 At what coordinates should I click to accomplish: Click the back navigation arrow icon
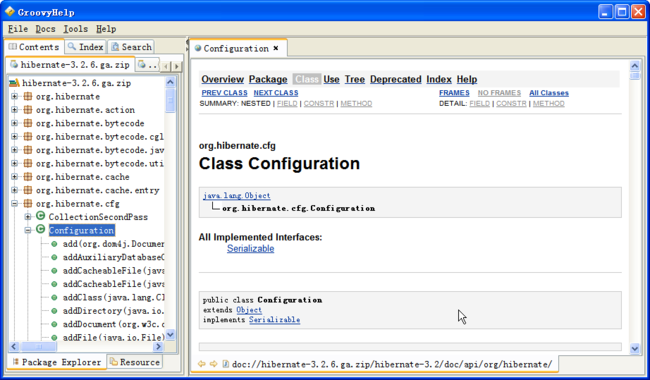point(202,364)
